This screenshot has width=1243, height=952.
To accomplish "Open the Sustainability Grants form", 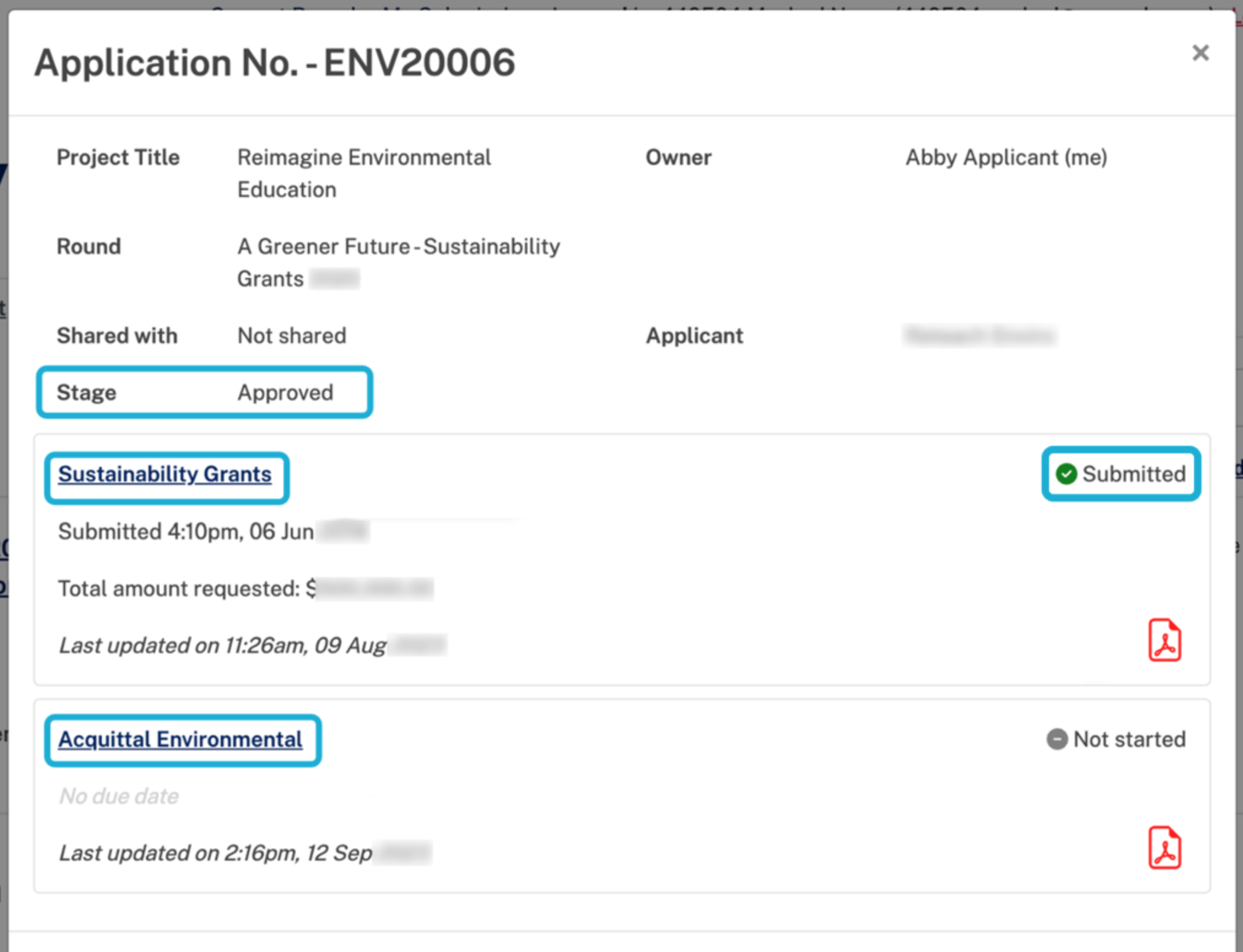I will coord(165,474).
